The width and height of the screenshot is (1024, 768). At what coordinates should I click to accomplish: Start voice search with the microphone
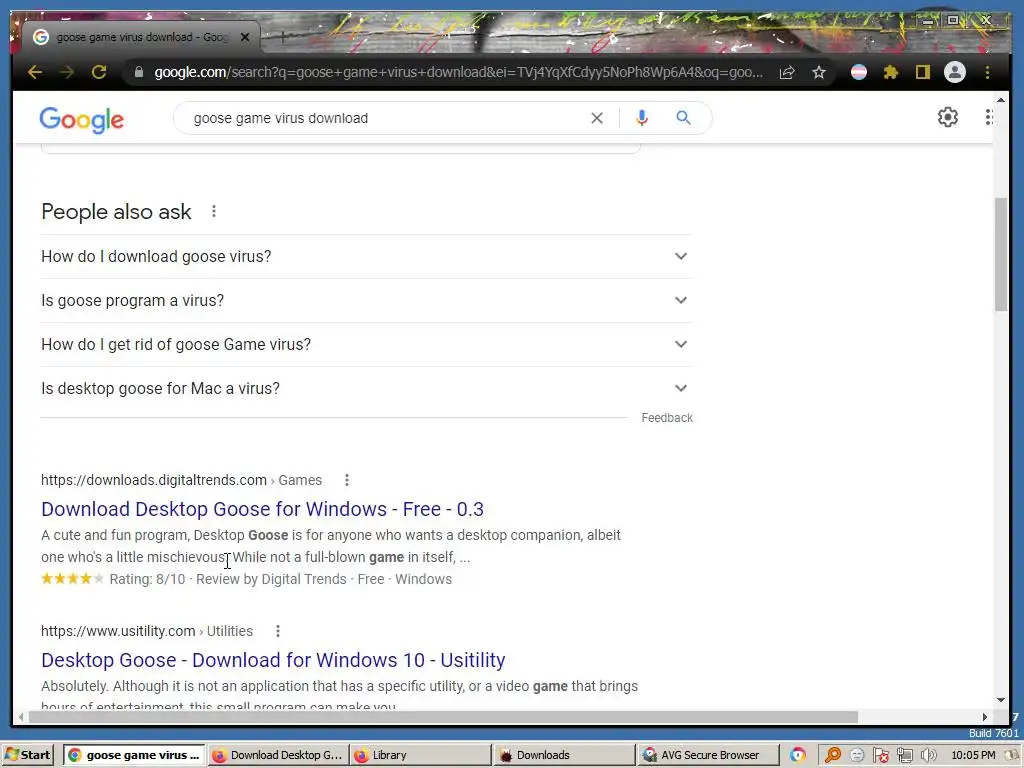coord(642,118)
